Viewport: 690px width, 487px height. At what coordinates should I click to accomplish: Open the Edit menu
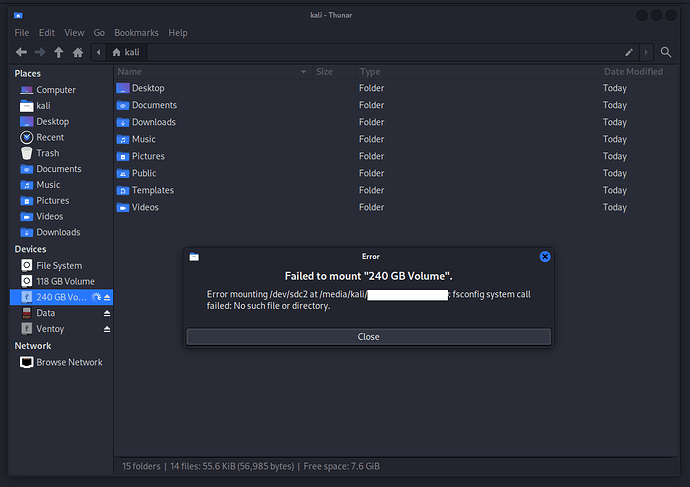tap(47, 33)
